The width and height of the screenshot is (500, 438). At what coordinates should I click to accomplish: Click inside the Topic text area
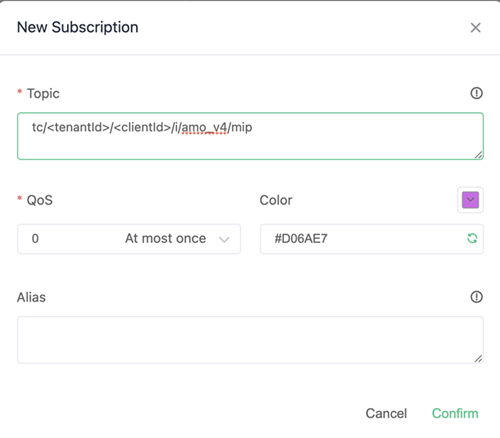point(250,136)
